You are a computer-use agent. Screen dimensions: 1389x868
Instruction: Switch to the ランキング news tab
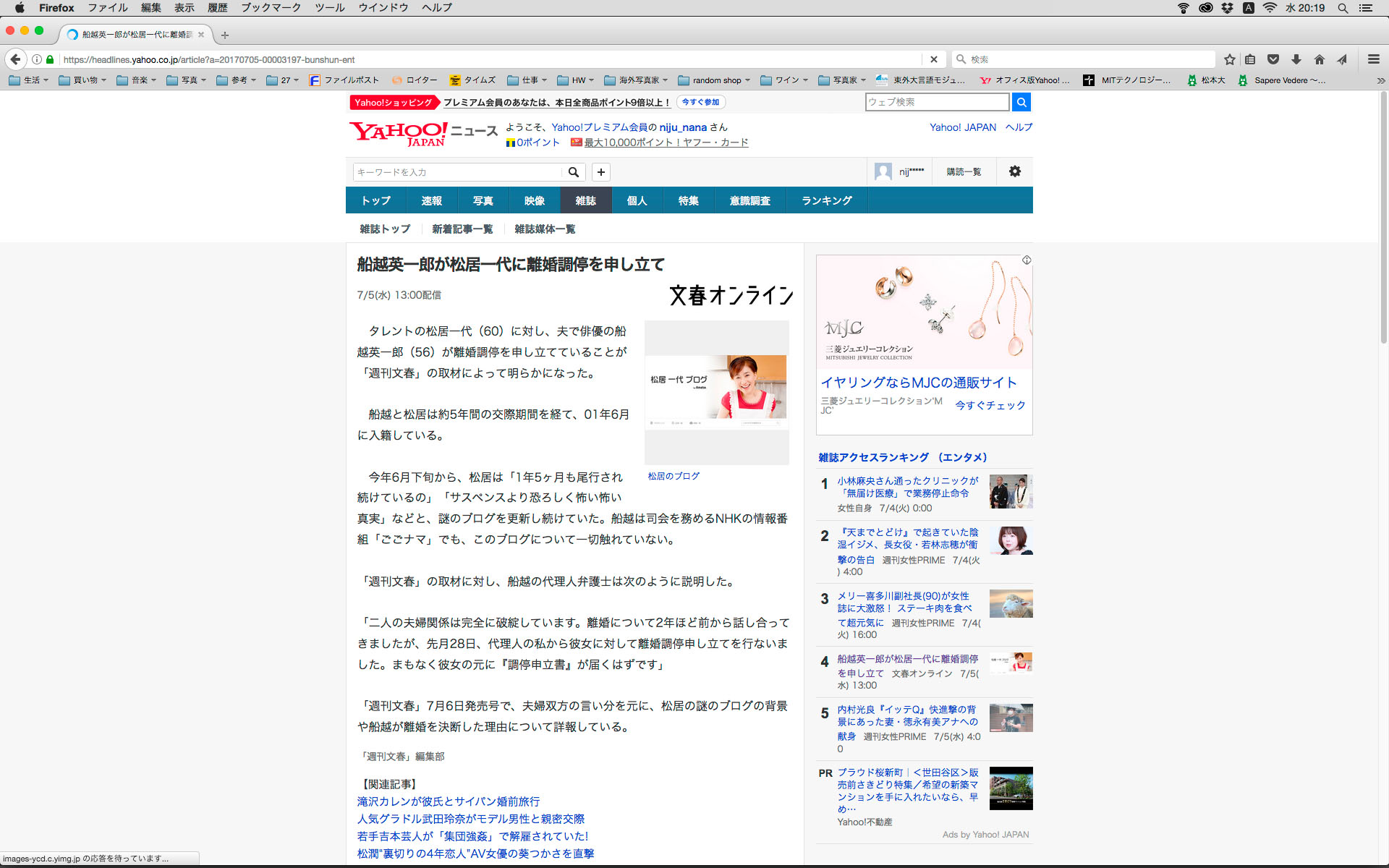tap(826, 200)
